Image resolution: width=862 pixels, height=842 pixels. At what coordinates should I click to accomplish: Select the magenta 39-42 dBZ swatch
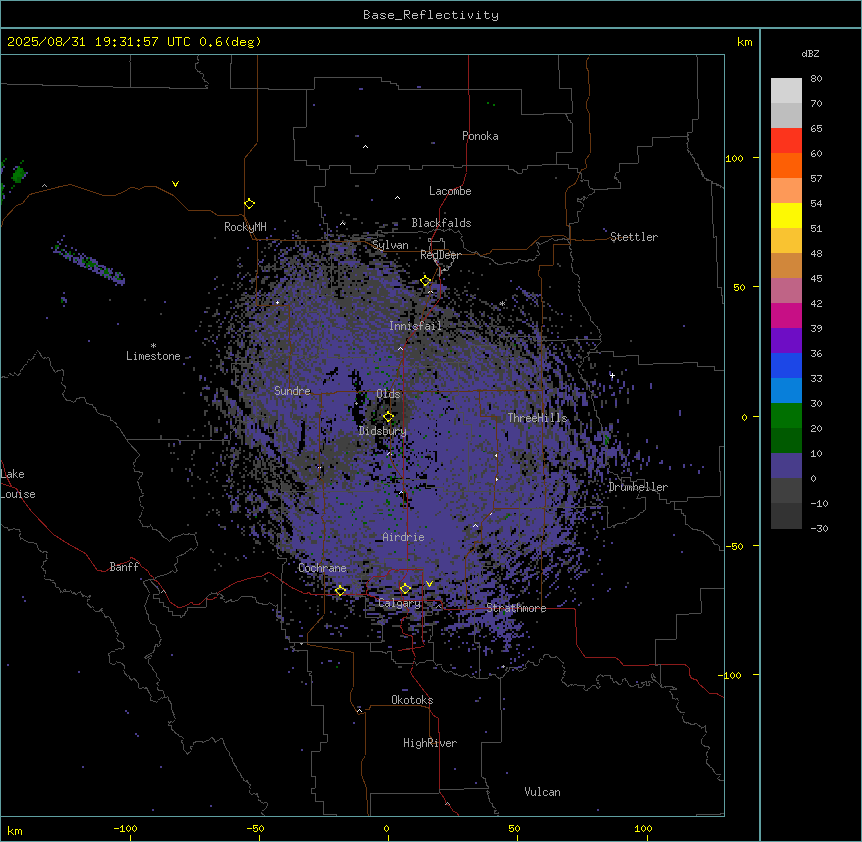786,315
